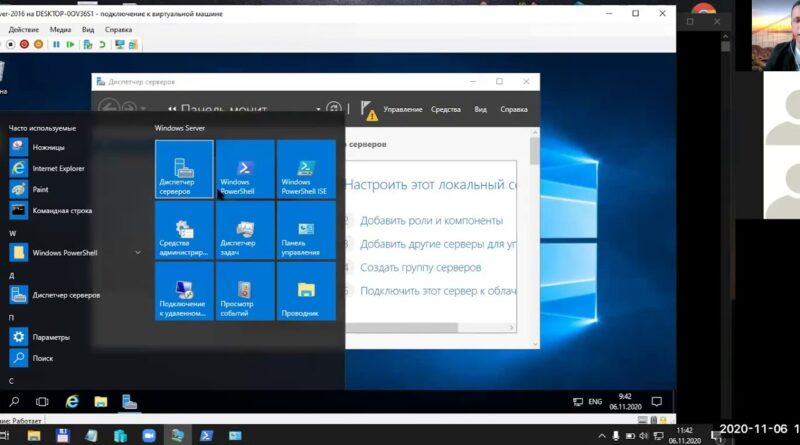The width and height of the screenshot is (800, 445).
Task: Click the scroll-right arrow in quick-start panel
Action: [x=511, y=328]
